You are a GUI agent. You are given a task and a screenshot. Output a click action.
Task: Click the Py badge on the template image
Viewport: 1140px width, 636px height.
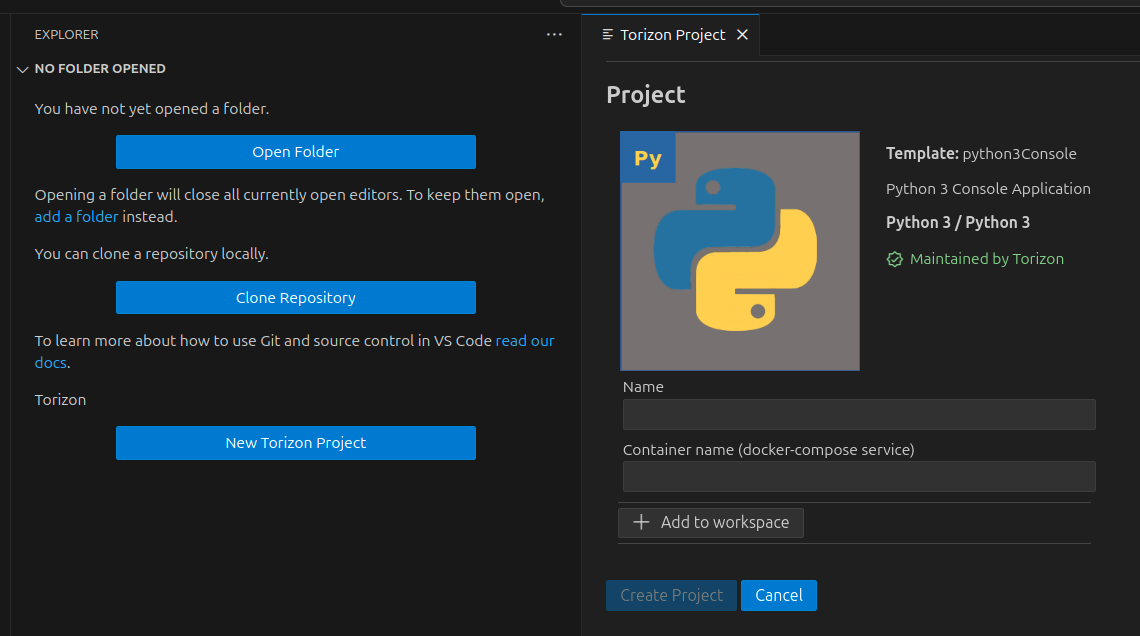648,158
